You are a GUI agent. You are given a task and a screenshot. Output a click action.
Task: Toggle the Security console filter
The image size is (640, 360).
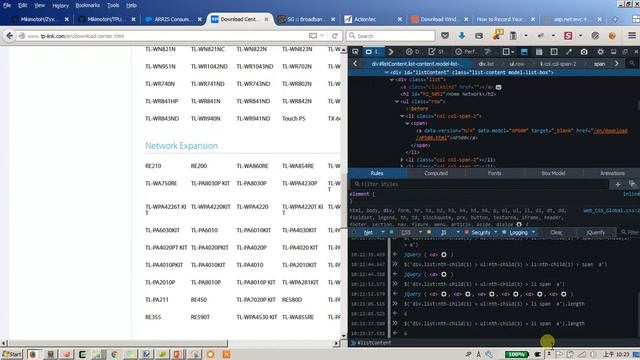480,232
